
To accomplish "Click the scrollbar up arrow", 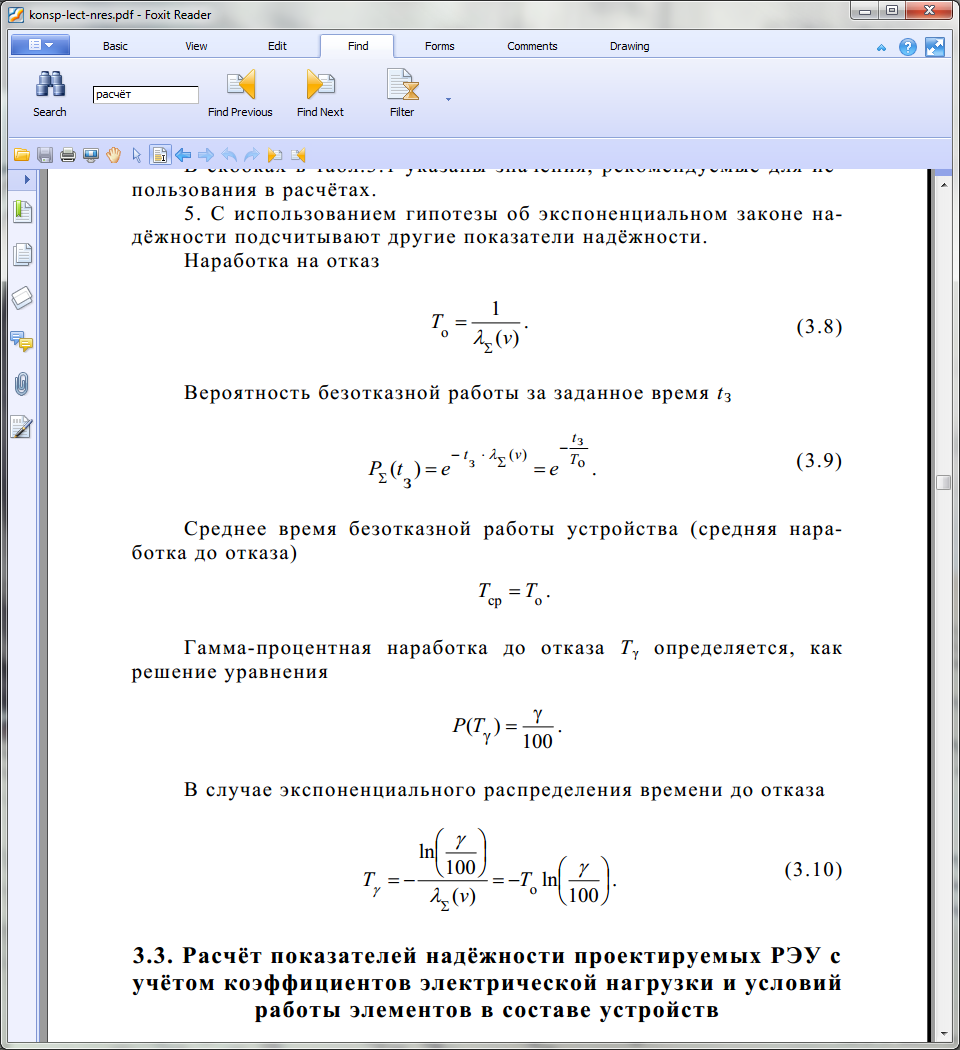I will click(944, 184).
